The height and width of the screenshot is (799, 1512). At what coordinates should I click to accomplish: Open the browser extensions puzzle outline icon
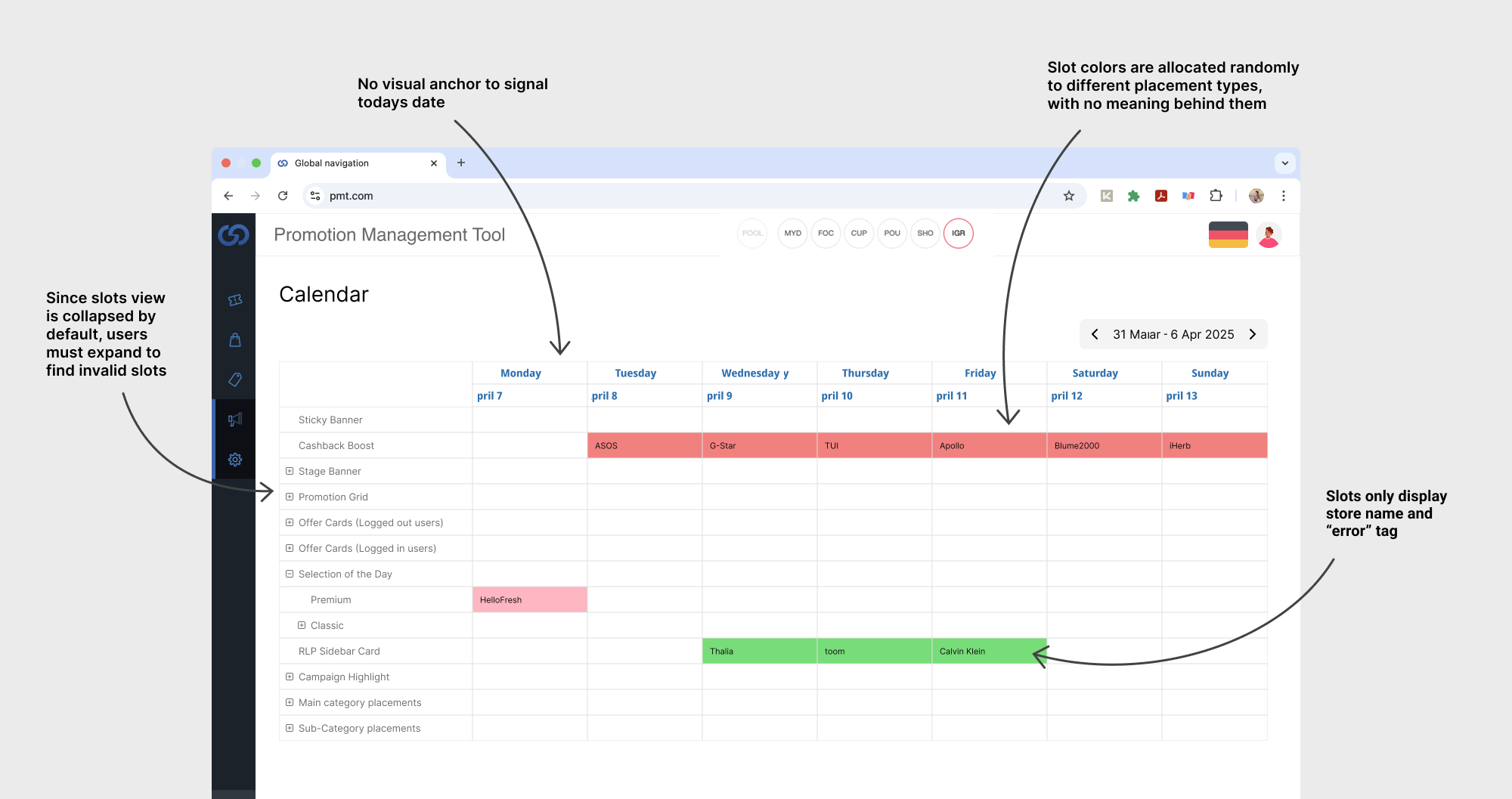[x=1216, y=196]
